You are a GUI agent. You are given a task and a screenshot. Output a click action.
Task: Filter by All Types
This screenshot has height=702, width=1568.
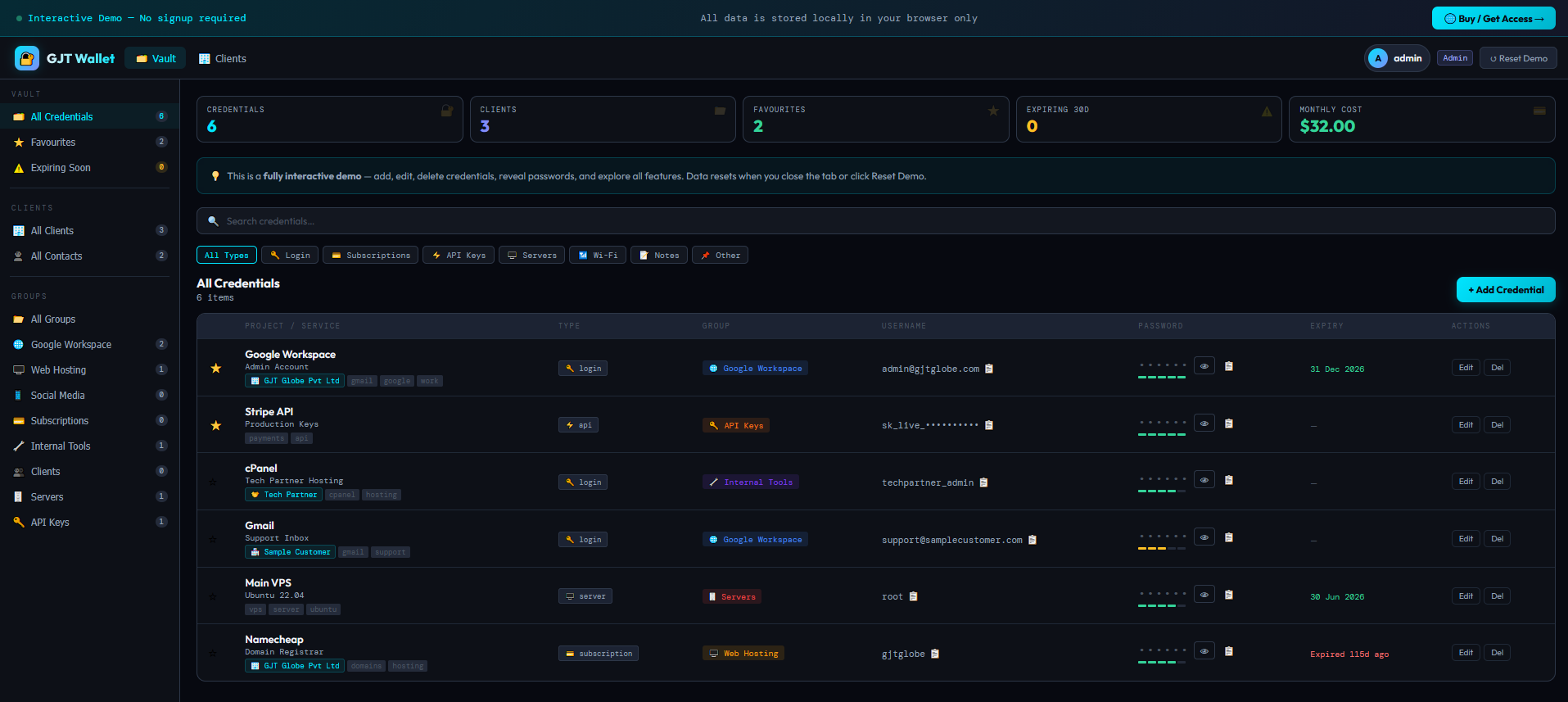tap(227, 255)
